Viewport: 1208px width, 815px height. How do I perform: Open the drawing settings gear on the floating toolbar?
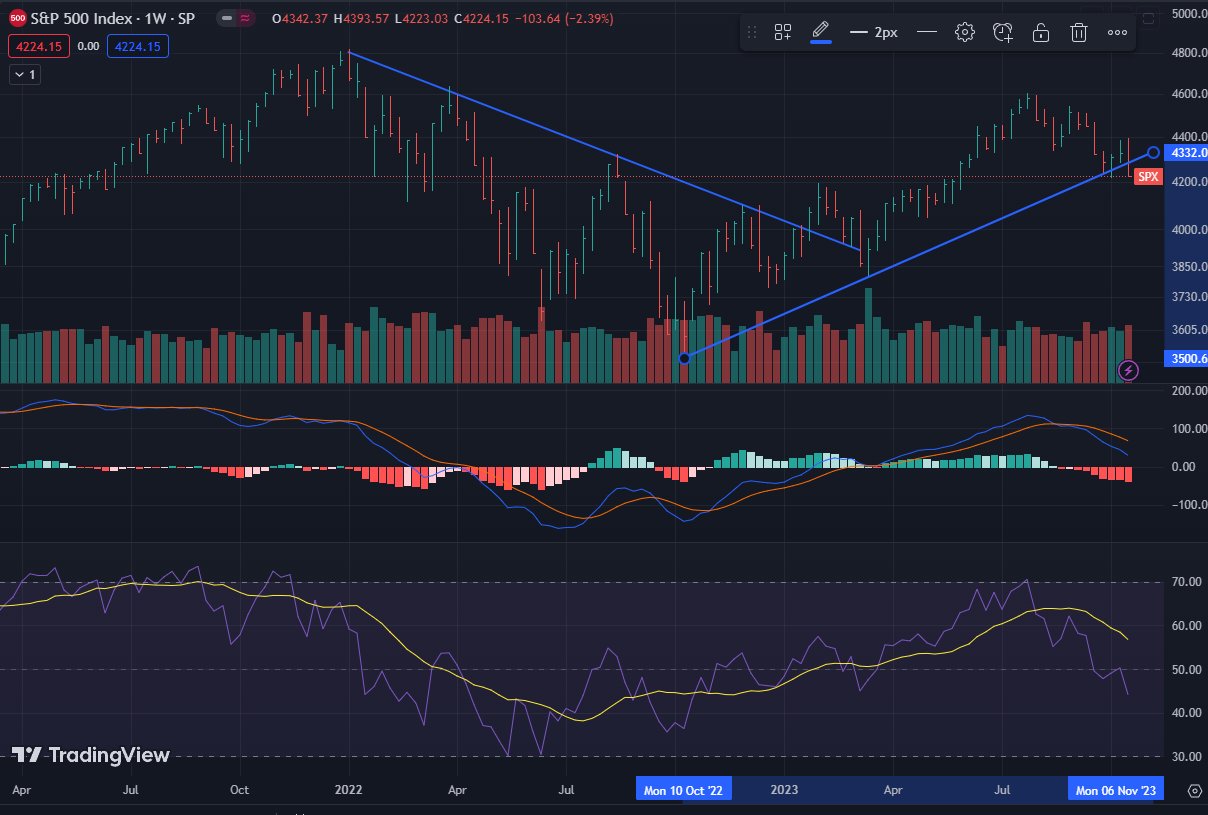(964, 32)
